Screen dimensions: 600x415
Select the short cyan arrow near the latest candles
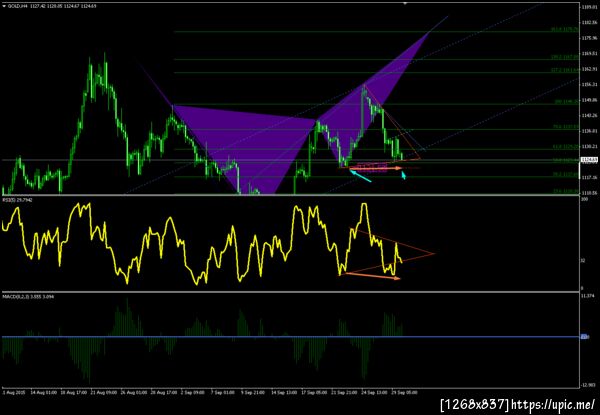(403, 176)
